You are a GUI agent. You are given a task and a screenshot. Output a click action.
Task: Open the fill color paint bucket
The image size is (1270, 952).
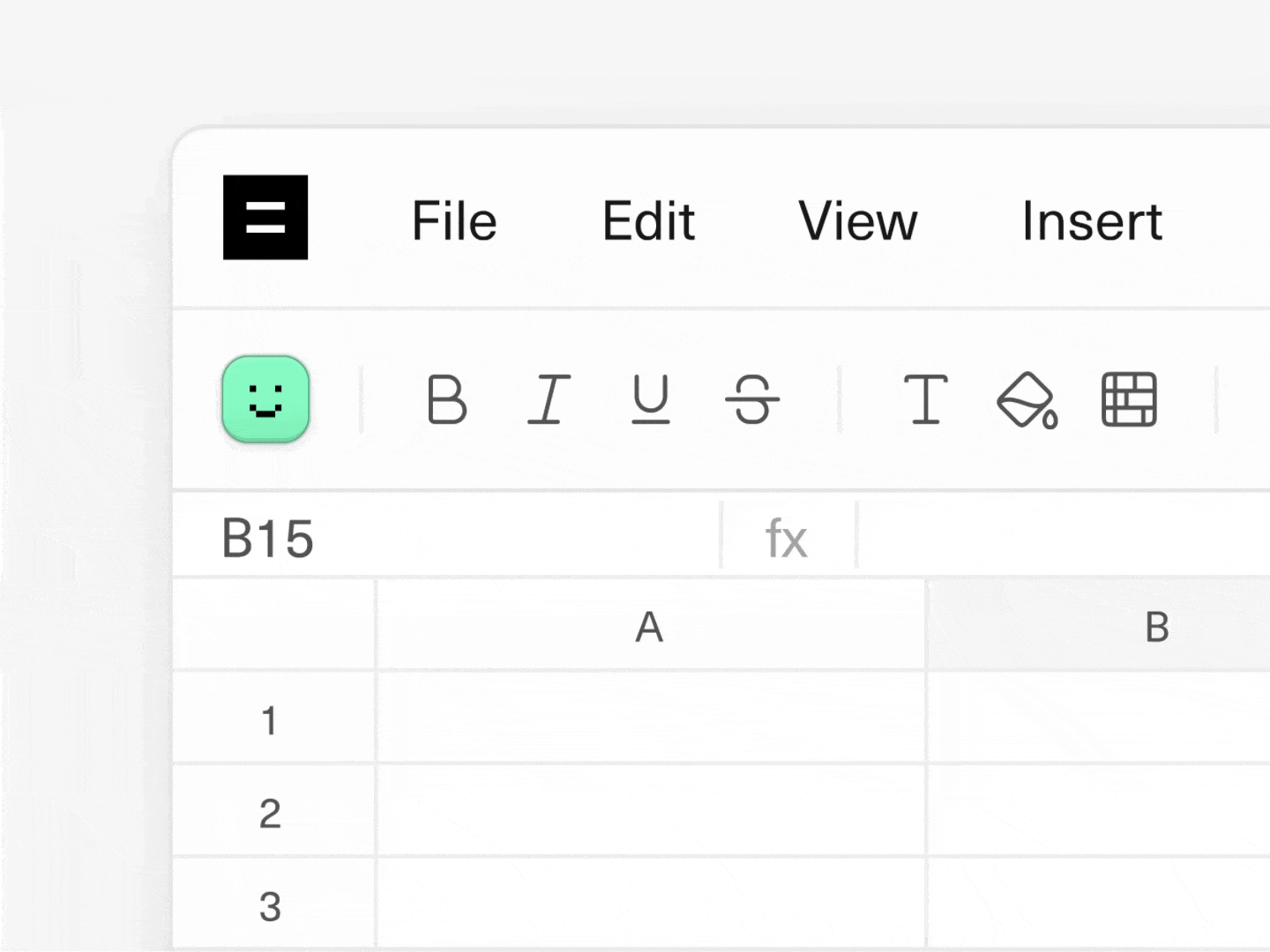1027,399
